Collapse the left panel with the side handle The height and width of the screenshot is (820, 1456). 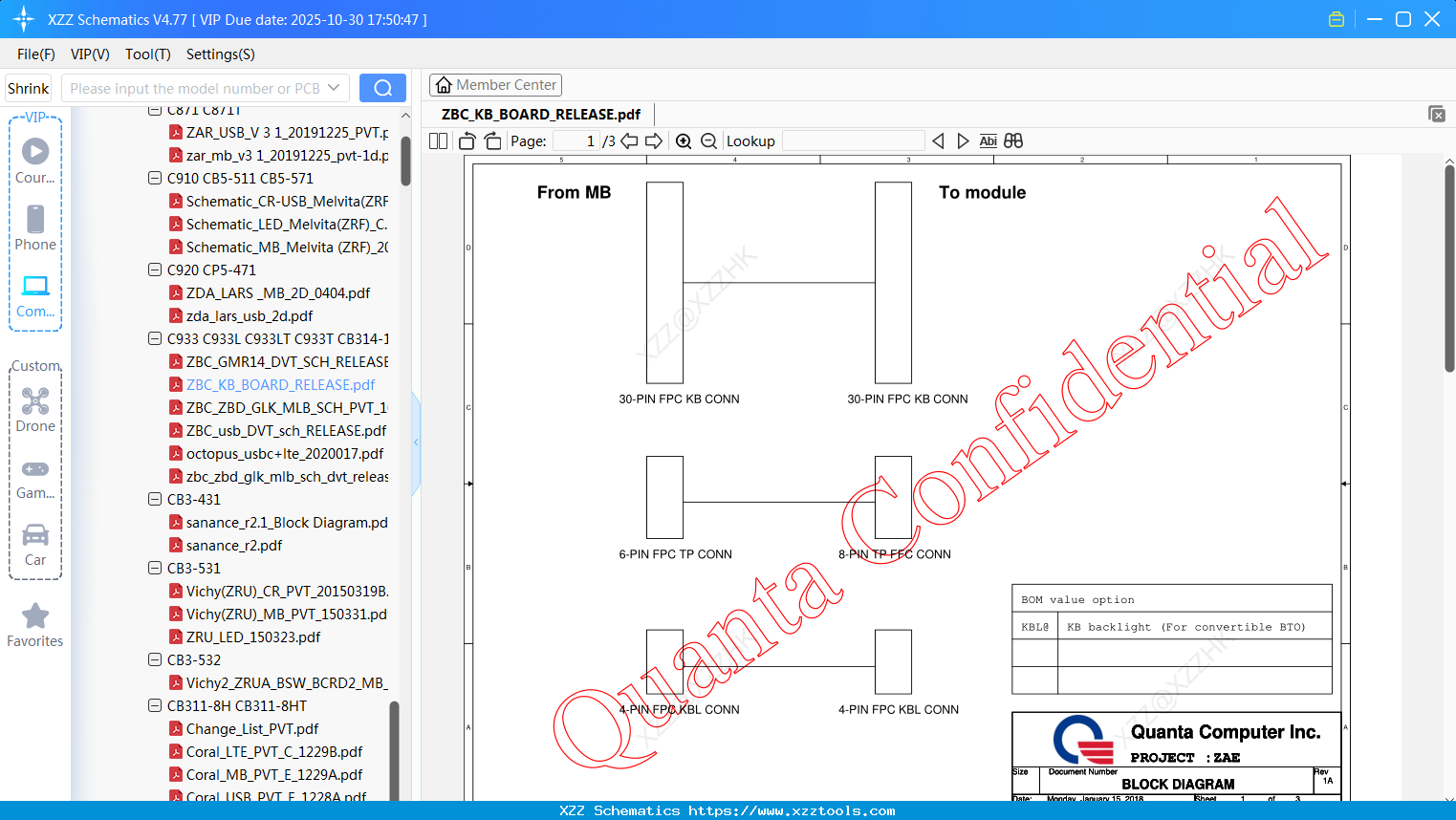tap(416, 442)
